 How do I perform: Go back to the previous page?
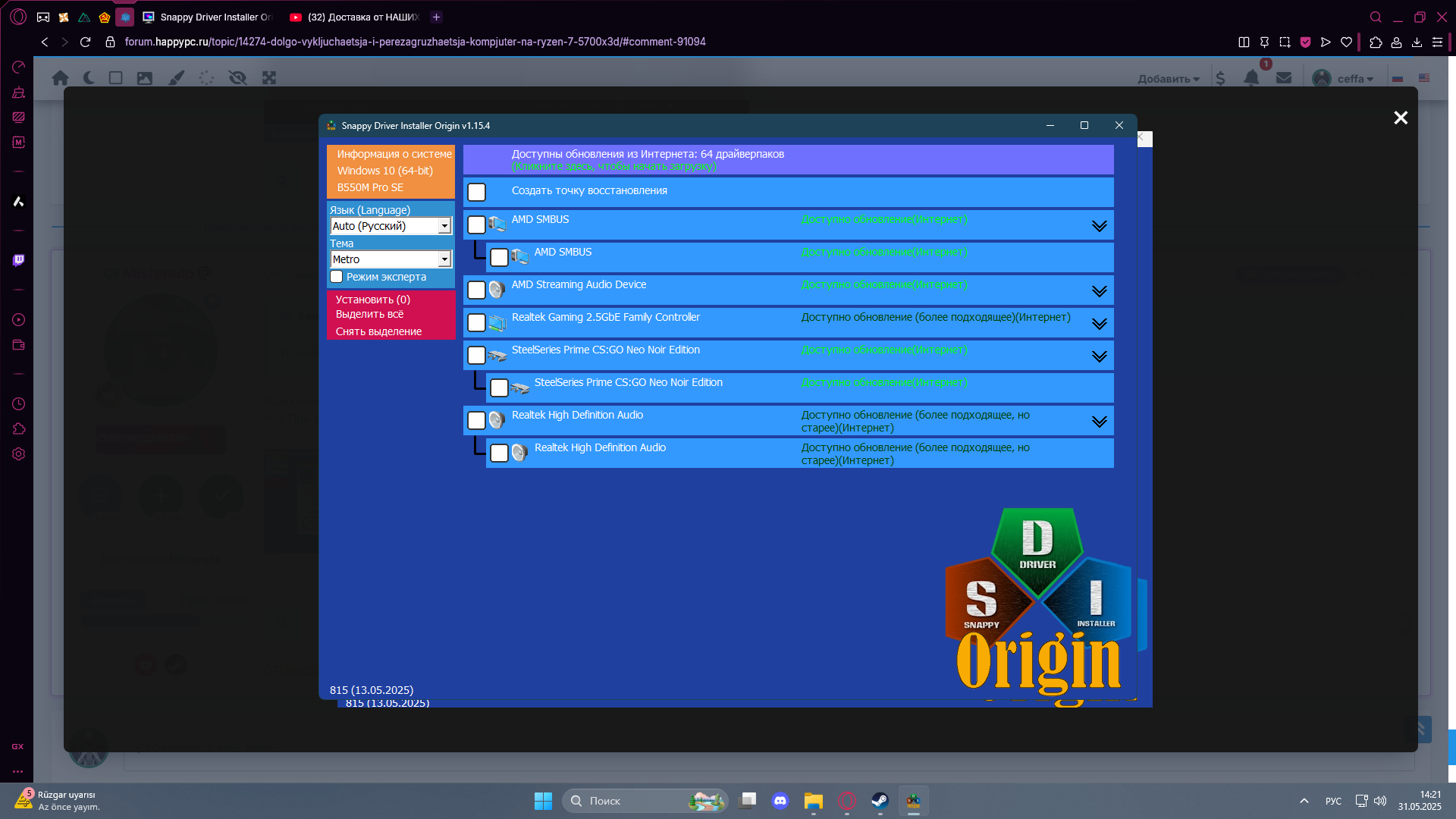[x=45, y=42]
